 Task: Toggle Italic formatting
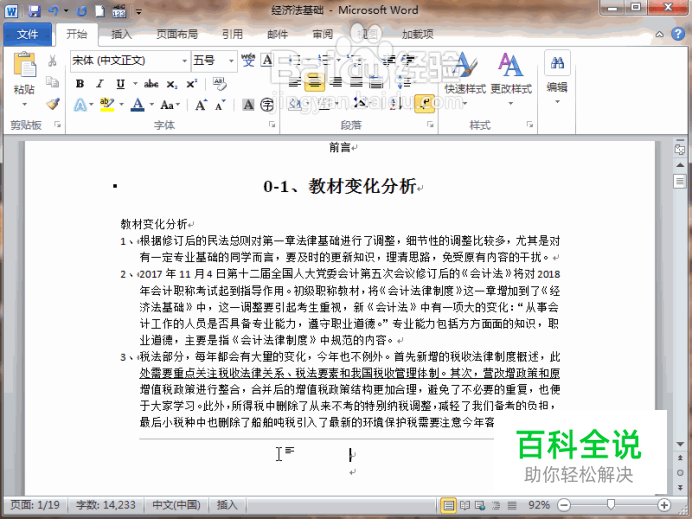coord(100,83)
